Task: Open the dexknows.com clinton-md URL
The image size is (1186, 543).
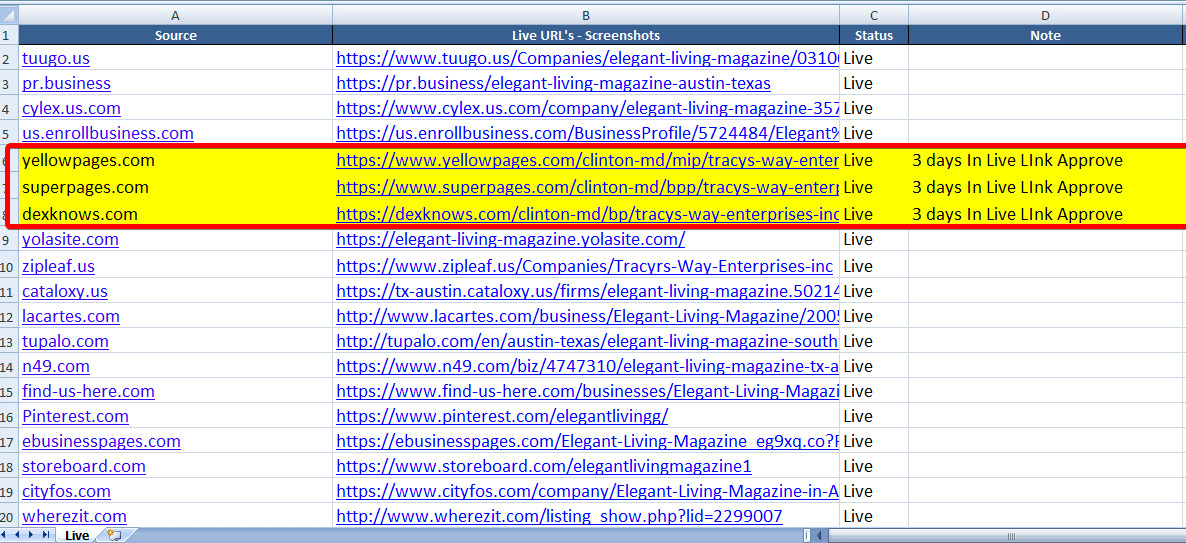Action: pyautogui.click(x=587, y=214)
